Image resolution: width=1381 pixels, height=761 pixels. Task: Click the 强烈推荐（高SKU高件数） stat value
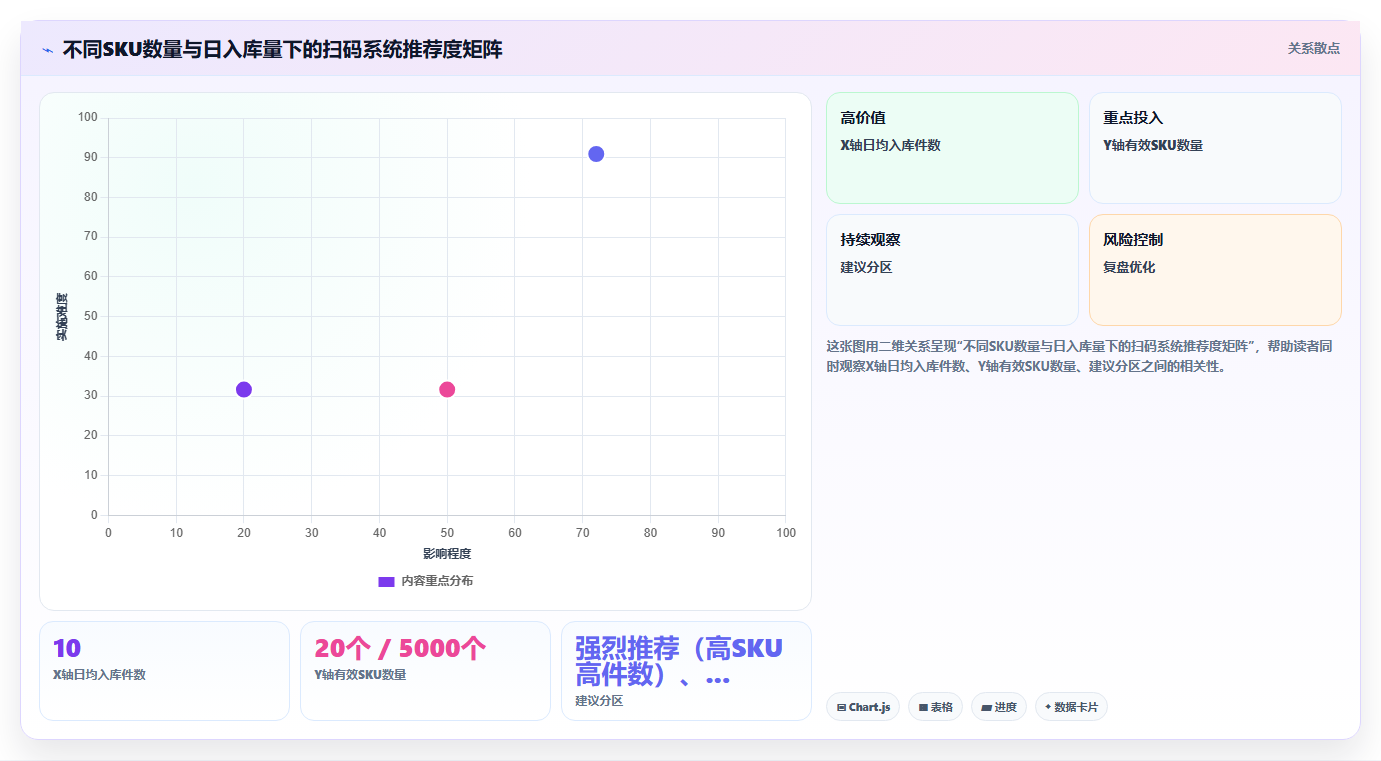coord(679,661)
